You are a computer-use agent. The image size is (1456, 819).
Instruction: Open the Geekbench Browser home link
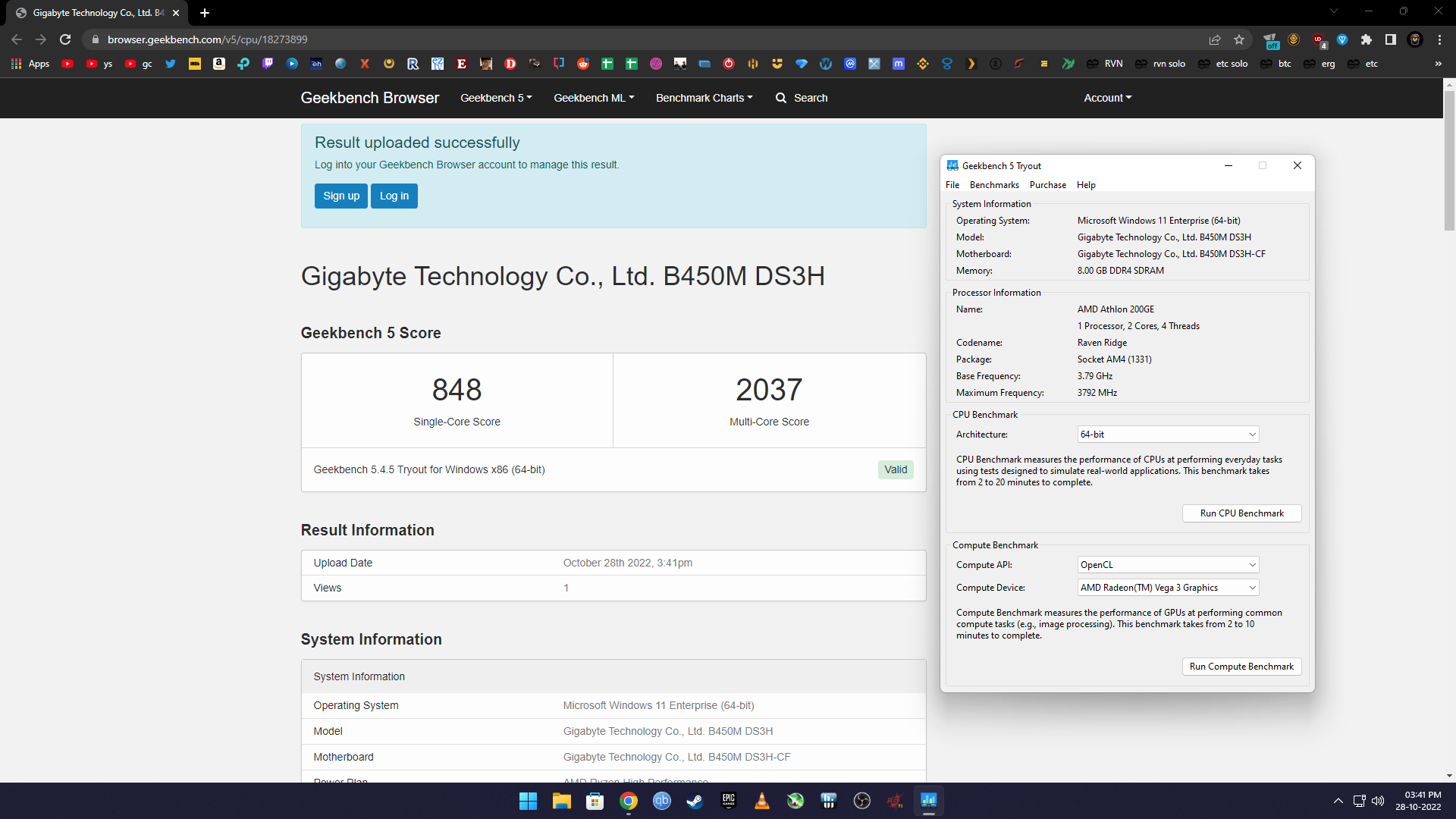(x=370, y=98)
